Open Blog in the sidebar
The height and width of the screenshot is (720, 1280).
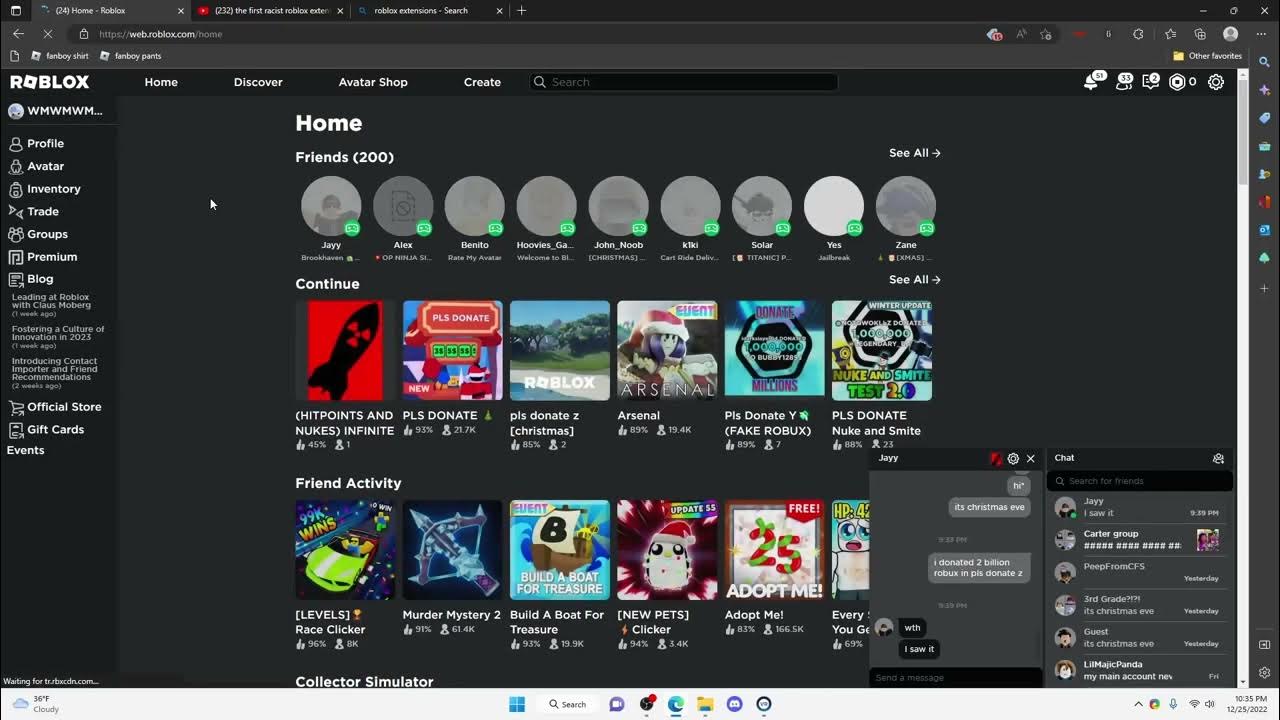click(40, 279)
